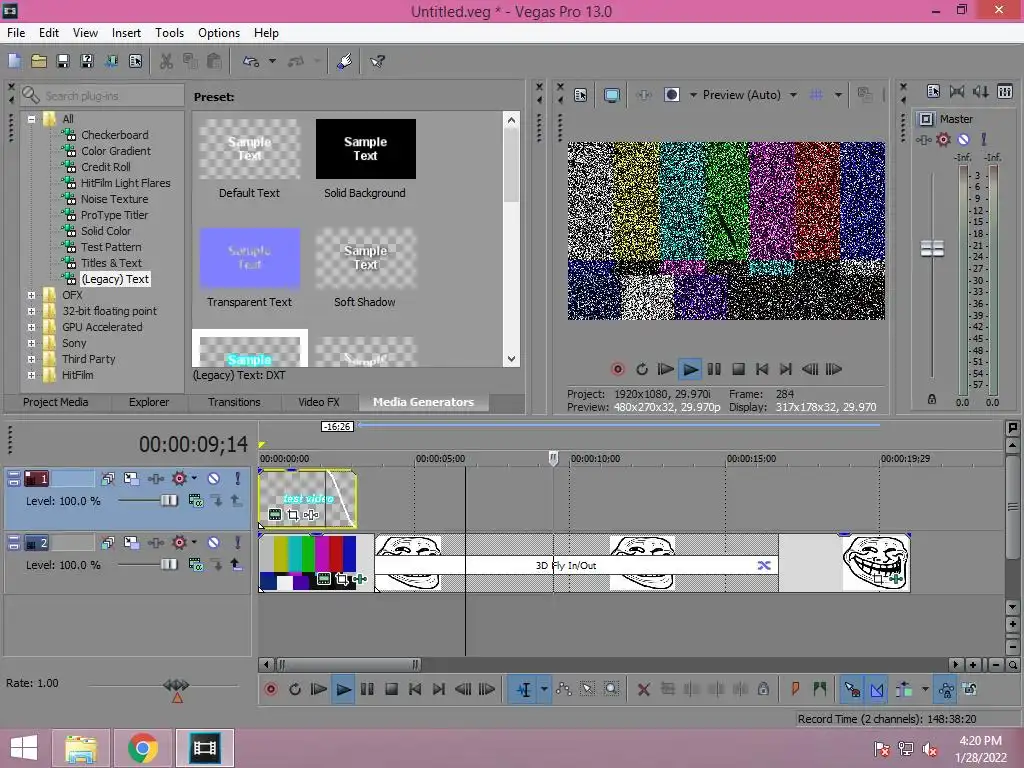Screen dimensions: 1024x768
Task: Toggle Mute on the Master bus
Action: (x=963, y=139)
